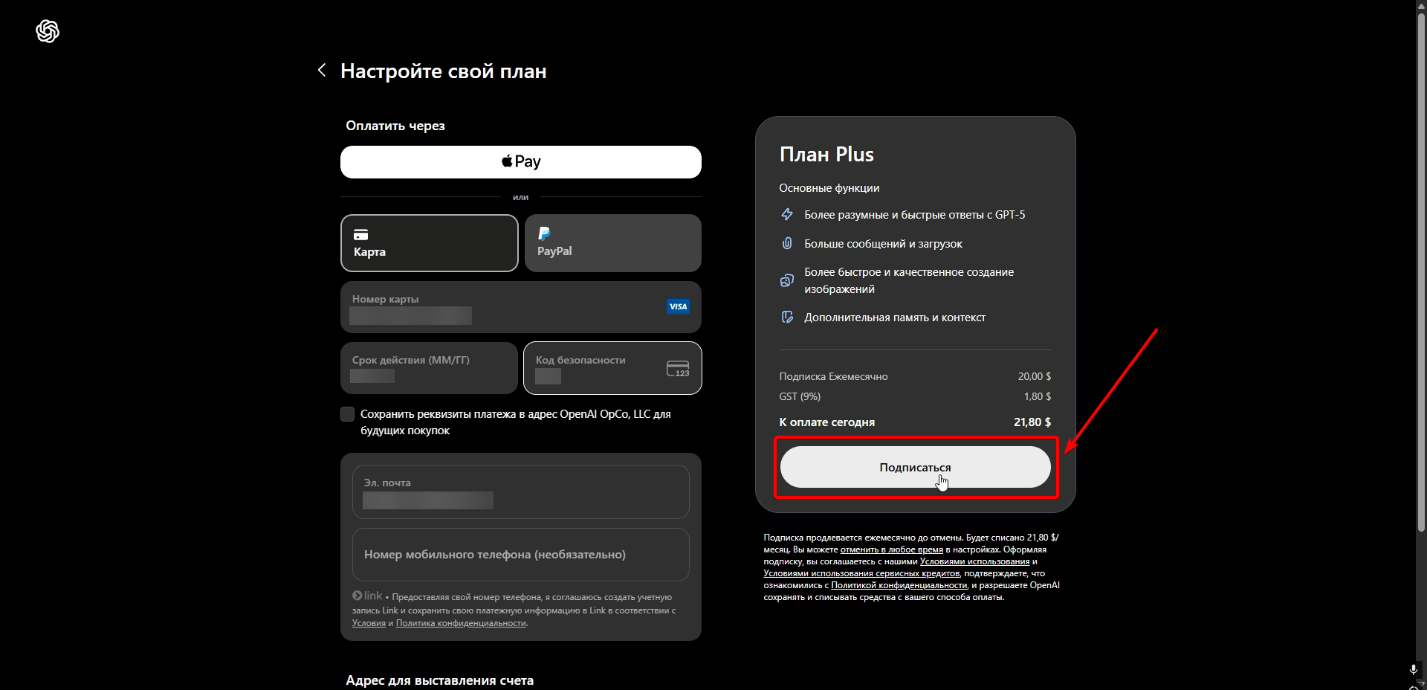Click the lightning icon beside GPT-5 feature

point(787,215)
